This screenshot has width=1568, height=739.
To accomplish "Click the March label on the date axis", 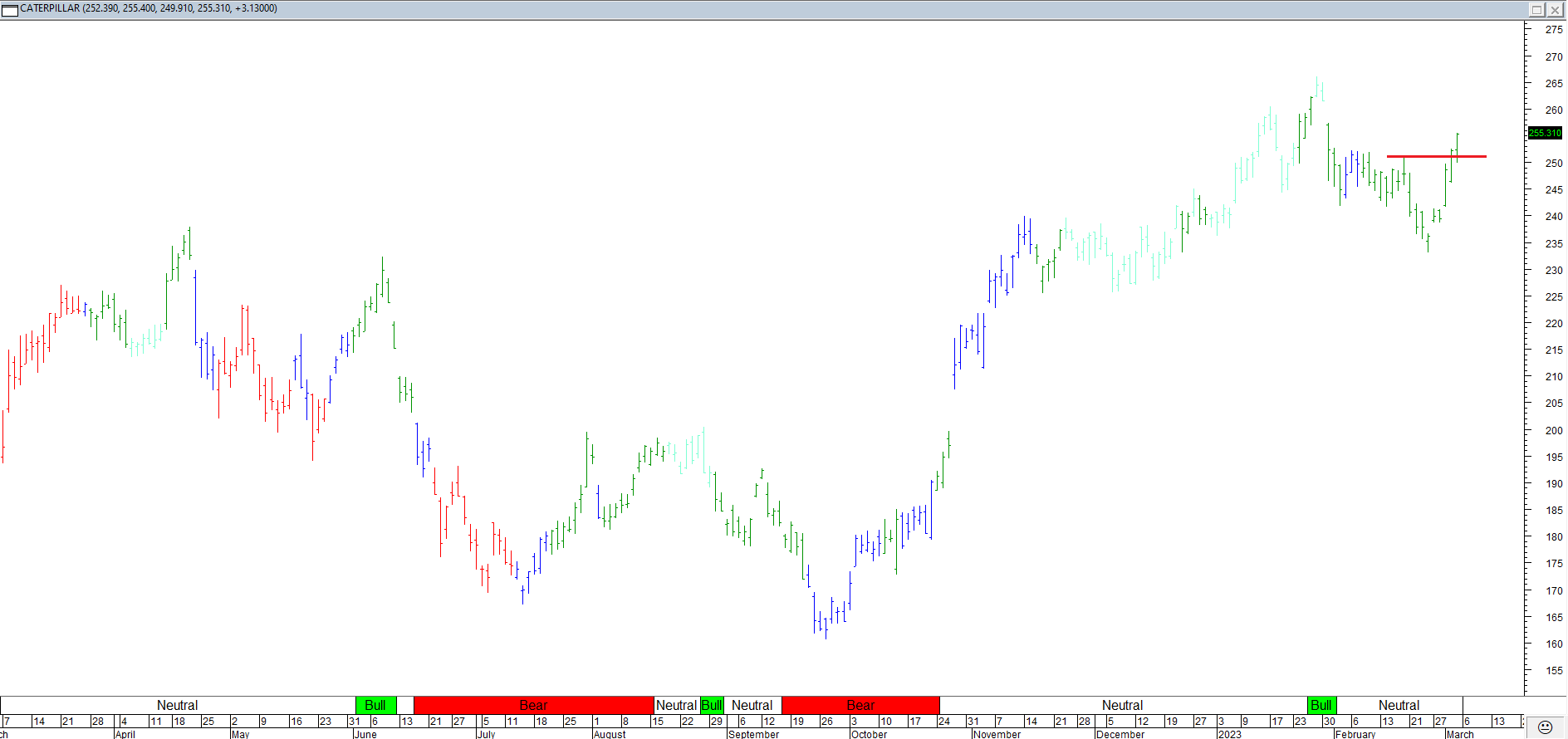I will point(1460,734).
